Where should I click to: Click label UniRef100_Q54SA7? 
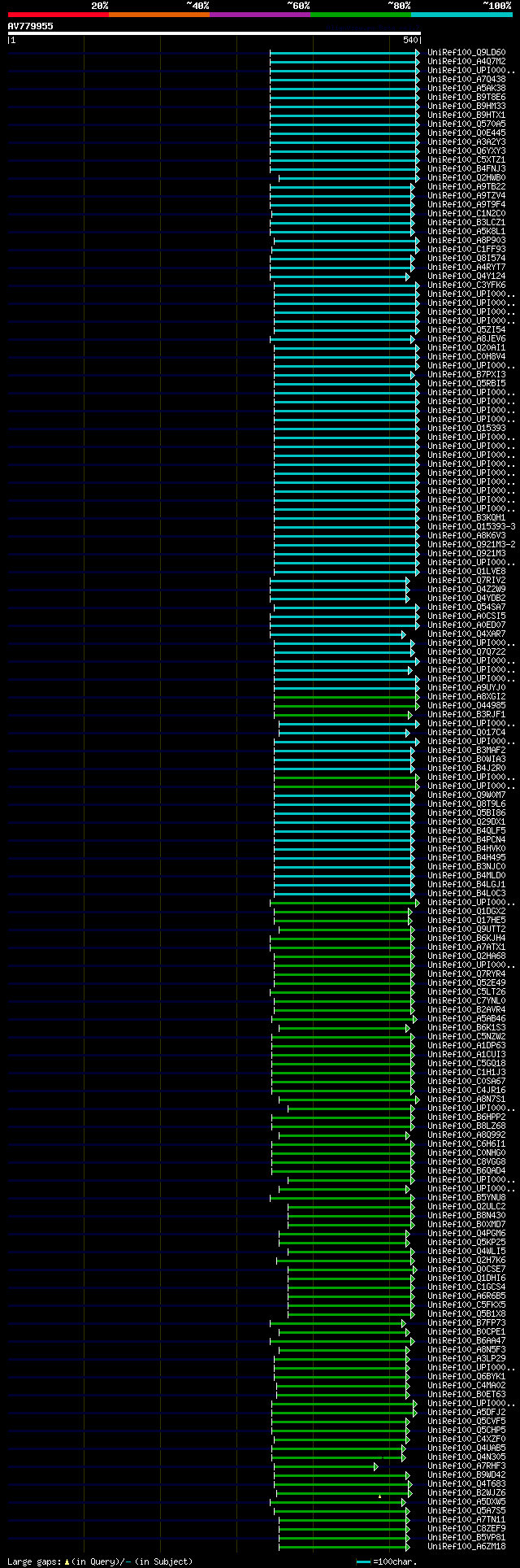[x=466, y=608]
